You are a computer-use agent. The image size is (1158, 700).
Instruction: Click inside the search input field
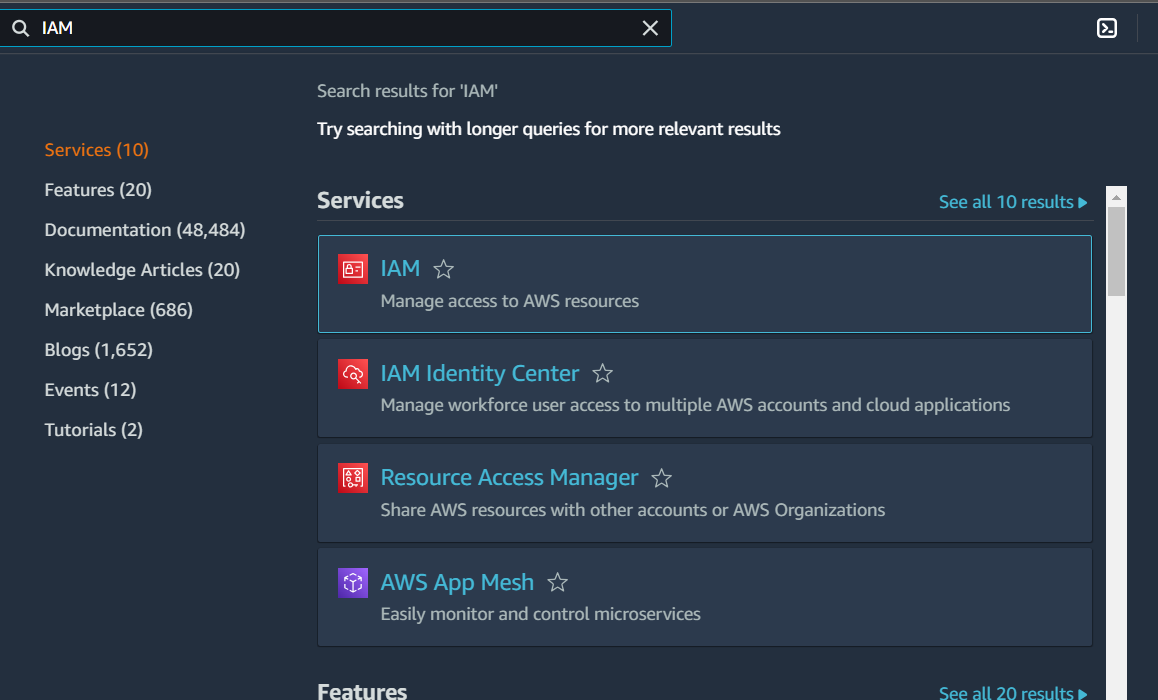[300, 27]
